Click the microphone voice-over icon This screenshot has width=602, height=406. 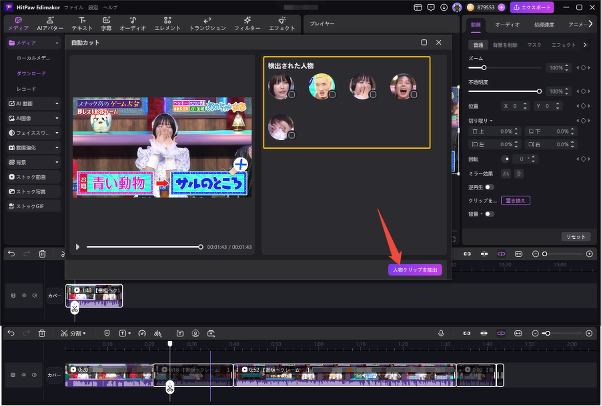point(441,333)
